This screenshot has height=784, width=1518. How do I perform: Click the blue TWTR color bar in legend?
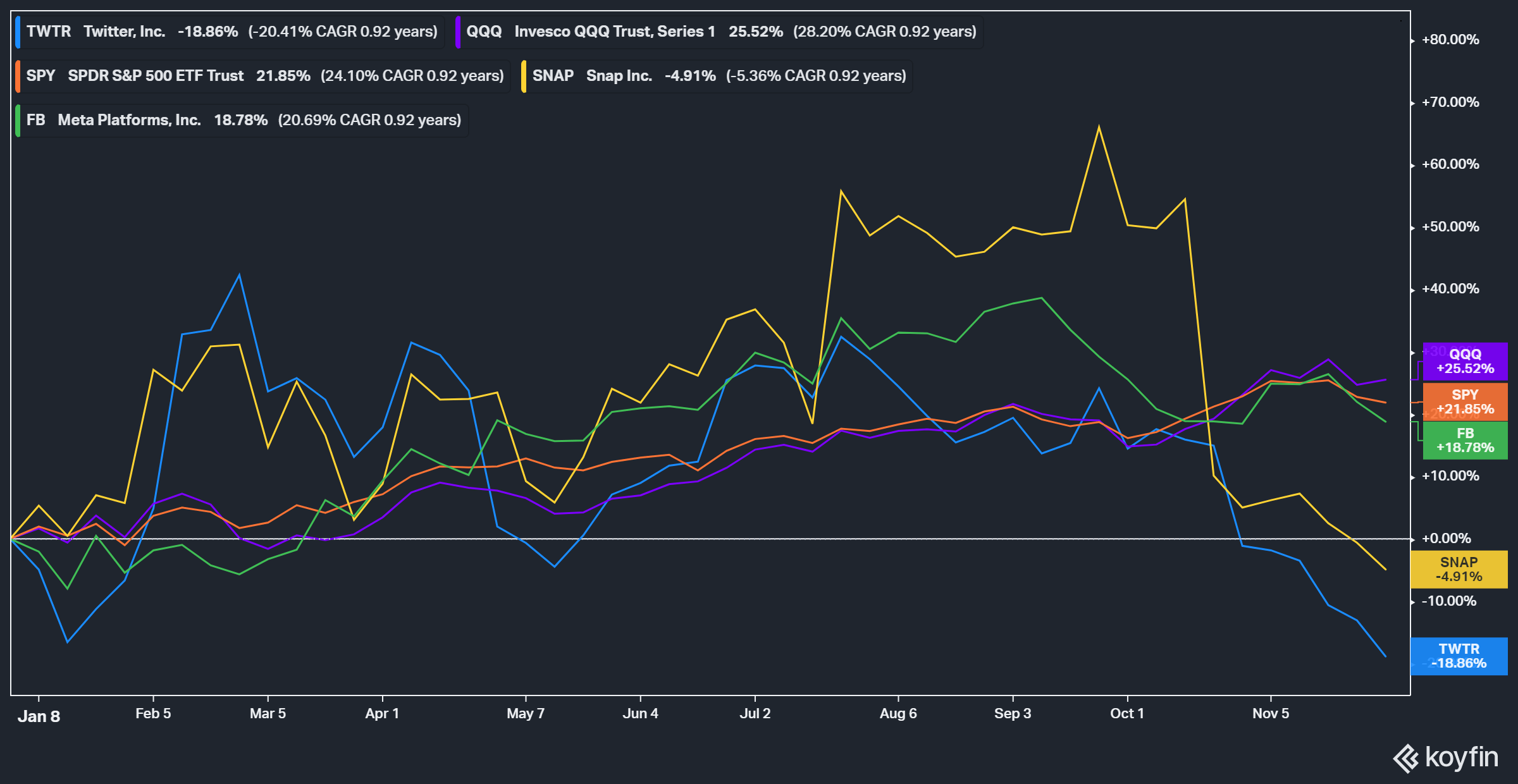click(x=18, y=32)
